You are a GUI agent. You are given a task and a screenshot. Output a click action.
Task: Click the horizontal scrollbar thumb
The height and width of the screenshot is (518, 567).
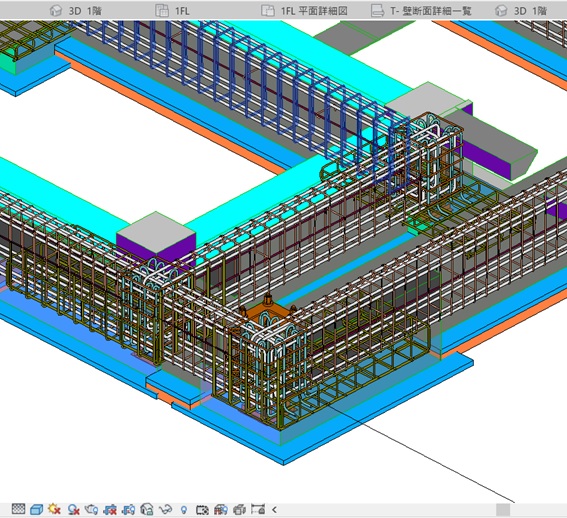pyautogui.click(x=503, y=510)
